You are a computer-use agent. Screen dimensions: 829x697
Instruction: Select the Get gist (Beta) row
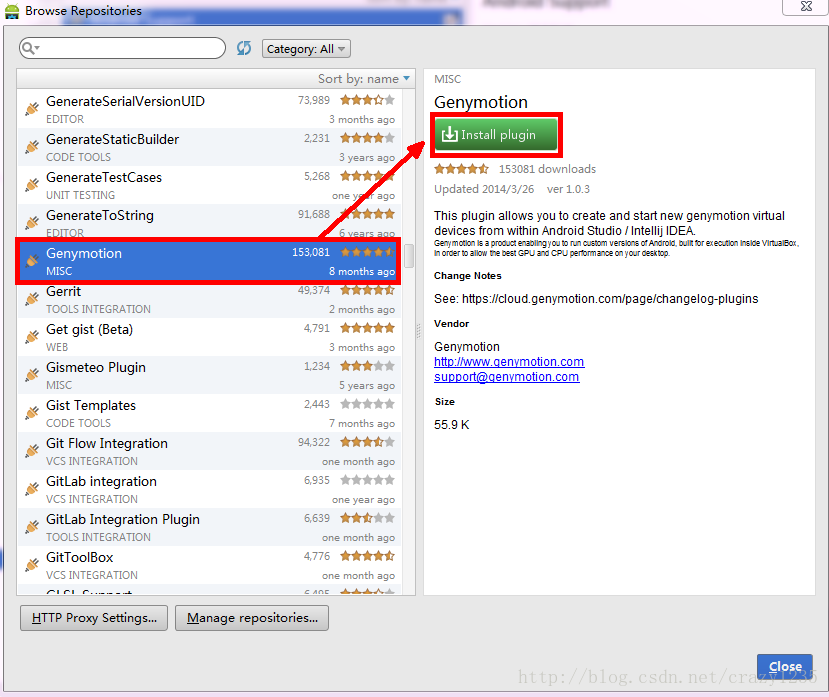coord(210,337)
